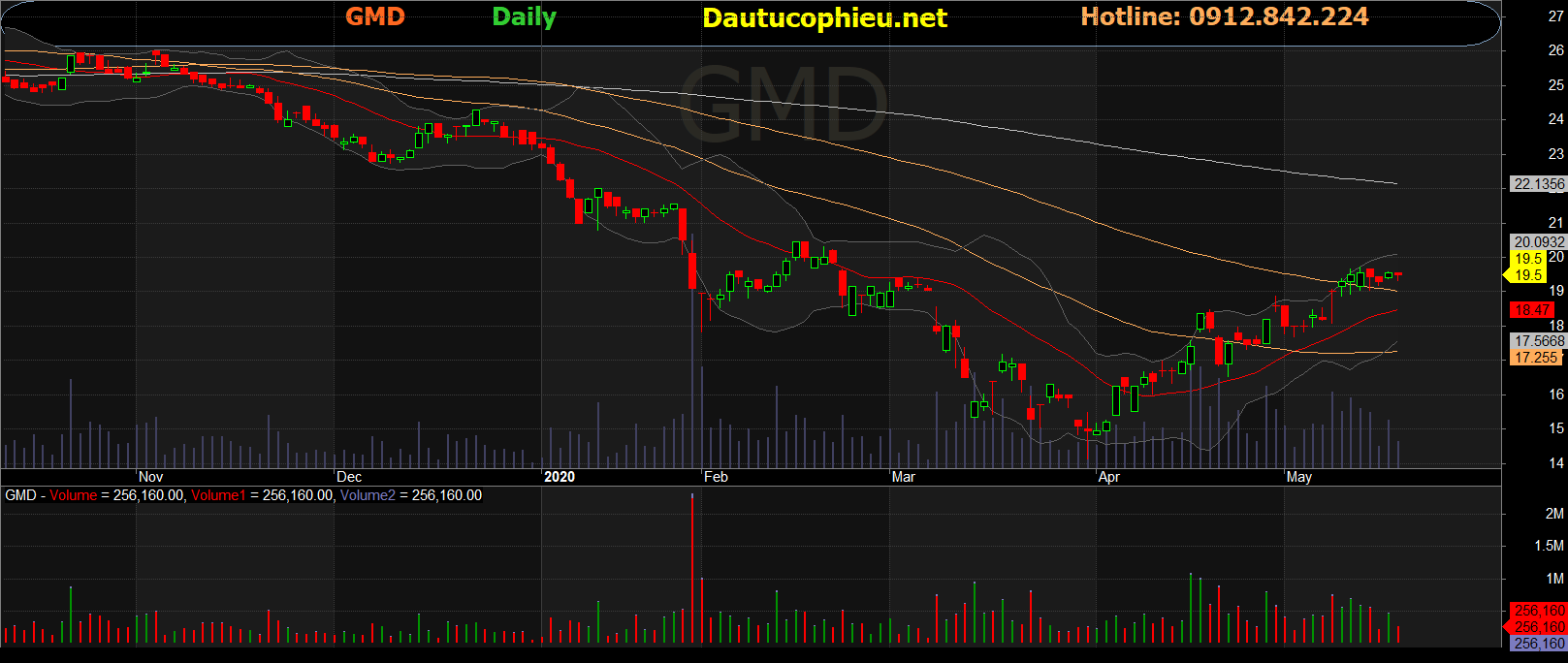Screen dimensions: 1568x663
Task: Click the 1M volume axis label
Action: 1554,579
